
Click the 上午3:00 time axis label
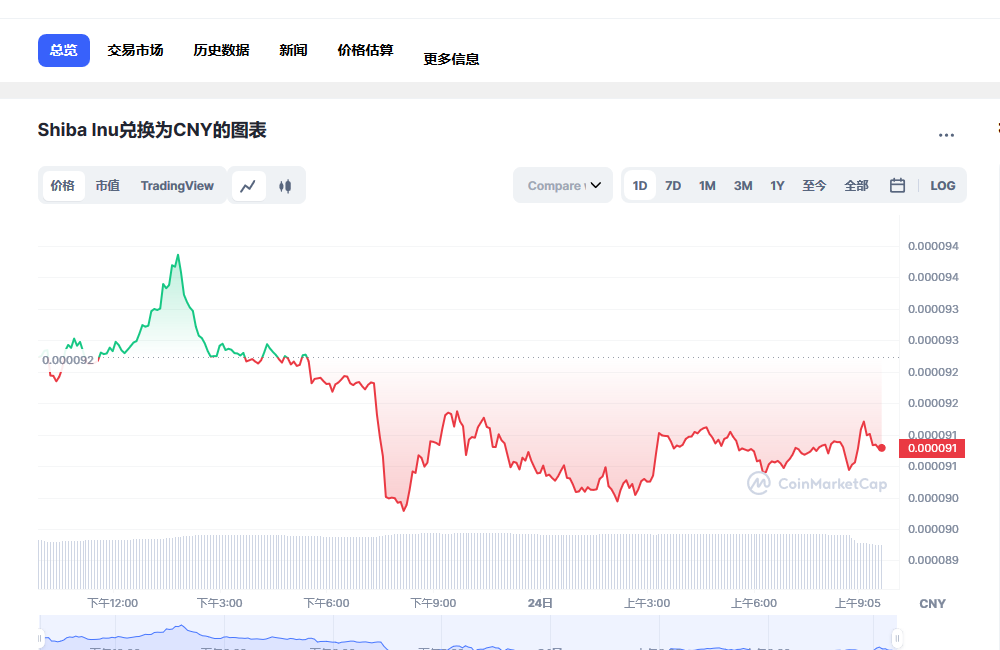click(x=647, y=603)
